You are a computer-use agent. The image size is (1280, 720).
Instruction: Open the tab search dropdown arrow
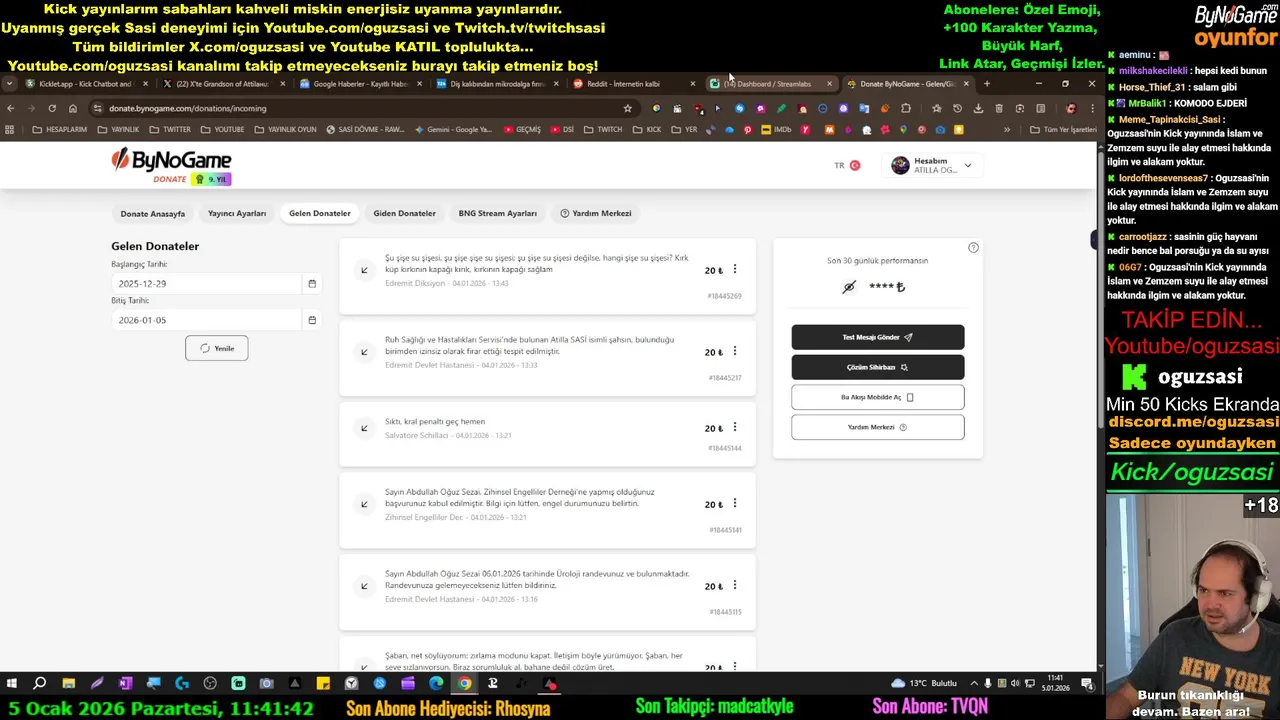tap(9, 84)
